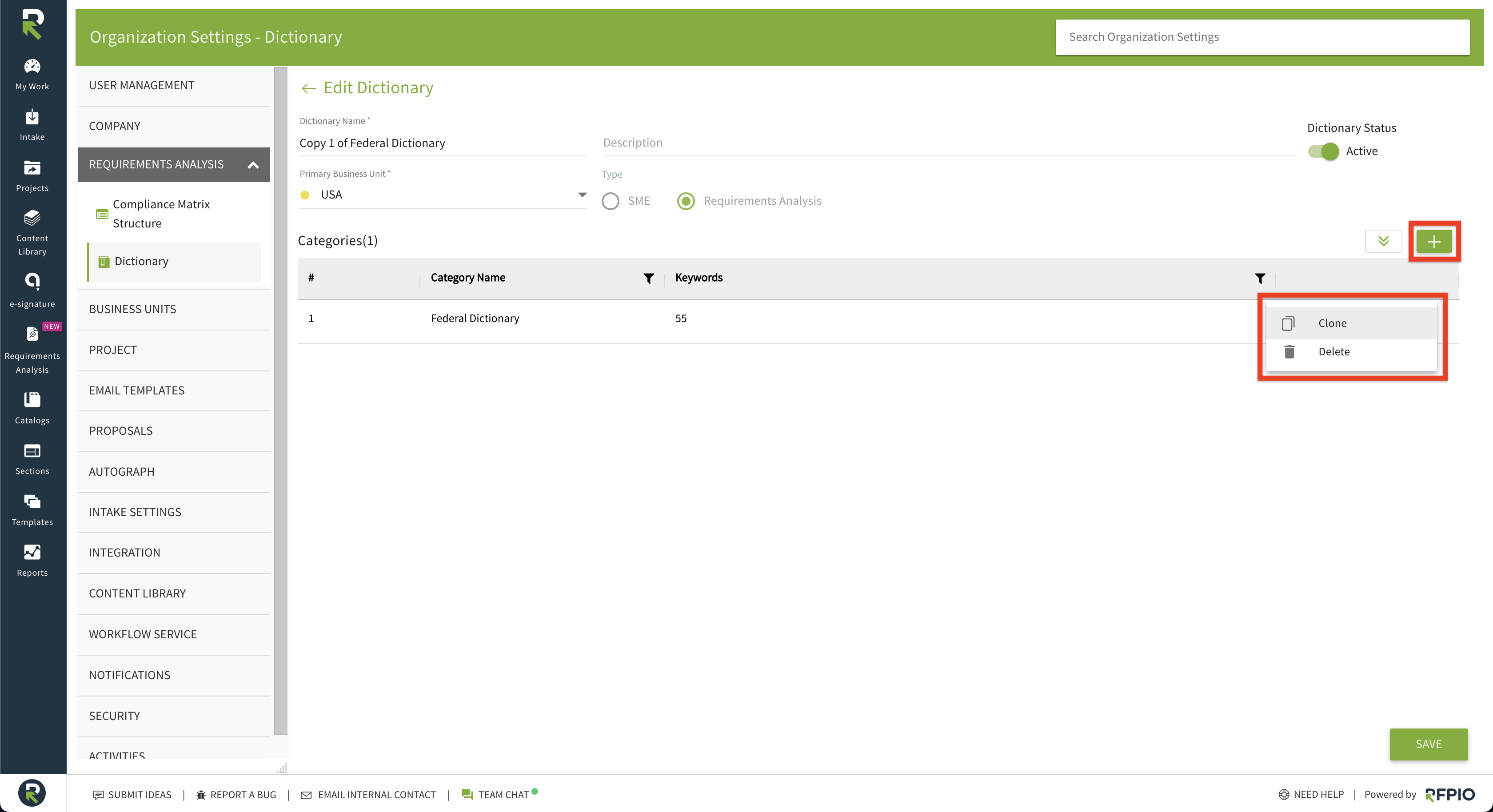The width and height of the screenshot is (1493, 812).
Task: Click the round RFPIO profile logo at bottom left
Action: [x=32, y=793]
